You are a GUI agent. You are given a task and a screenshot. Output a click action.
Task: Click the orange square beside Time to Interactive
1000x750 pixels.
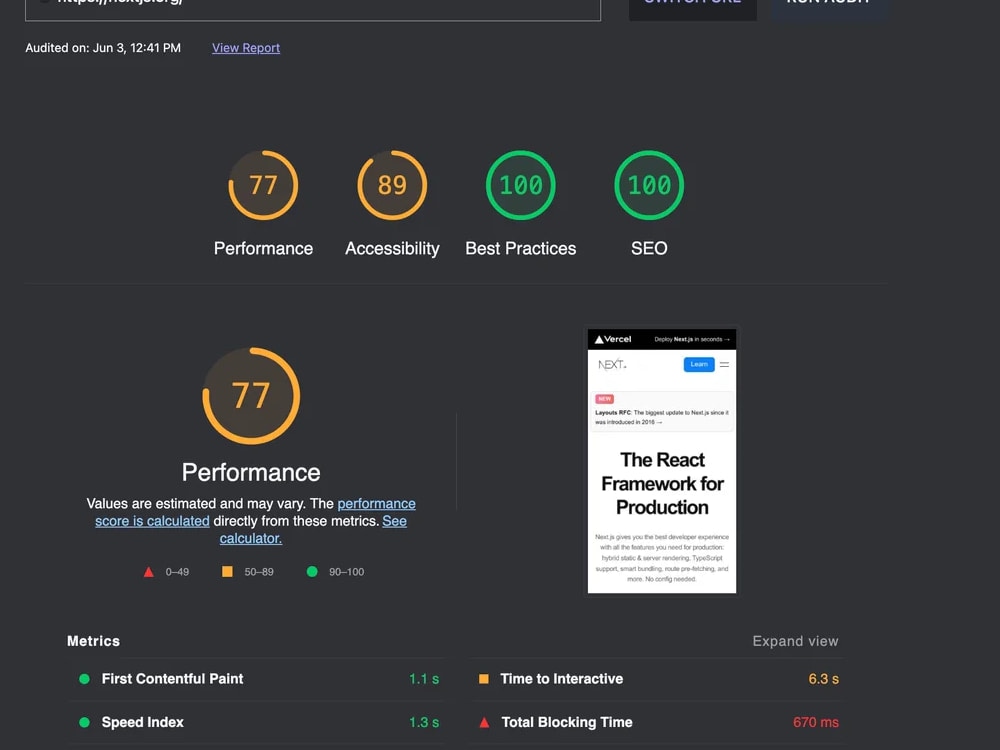[483, 679]
